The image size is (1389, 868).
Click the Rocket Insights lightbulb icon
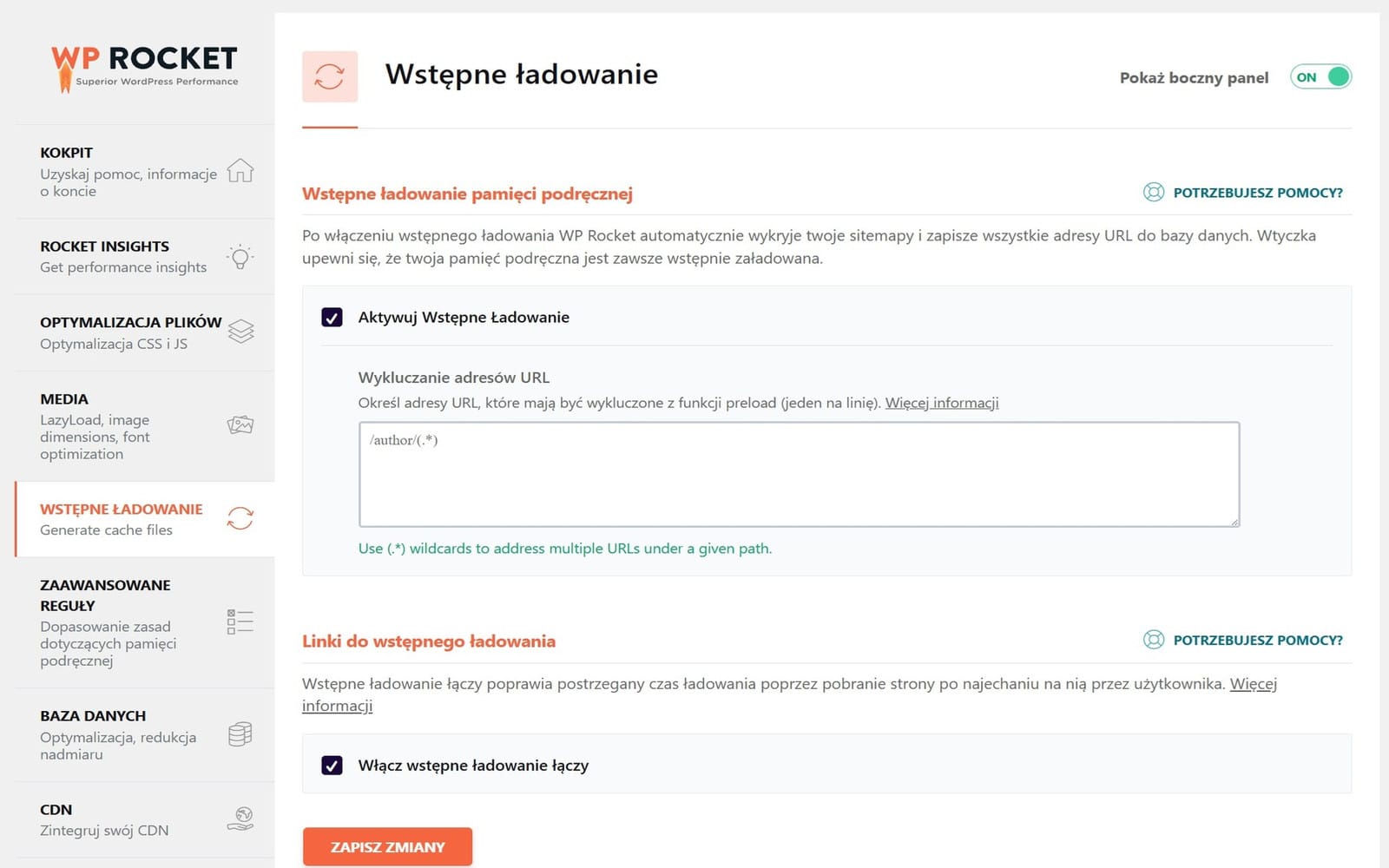[x=240, y=257]
